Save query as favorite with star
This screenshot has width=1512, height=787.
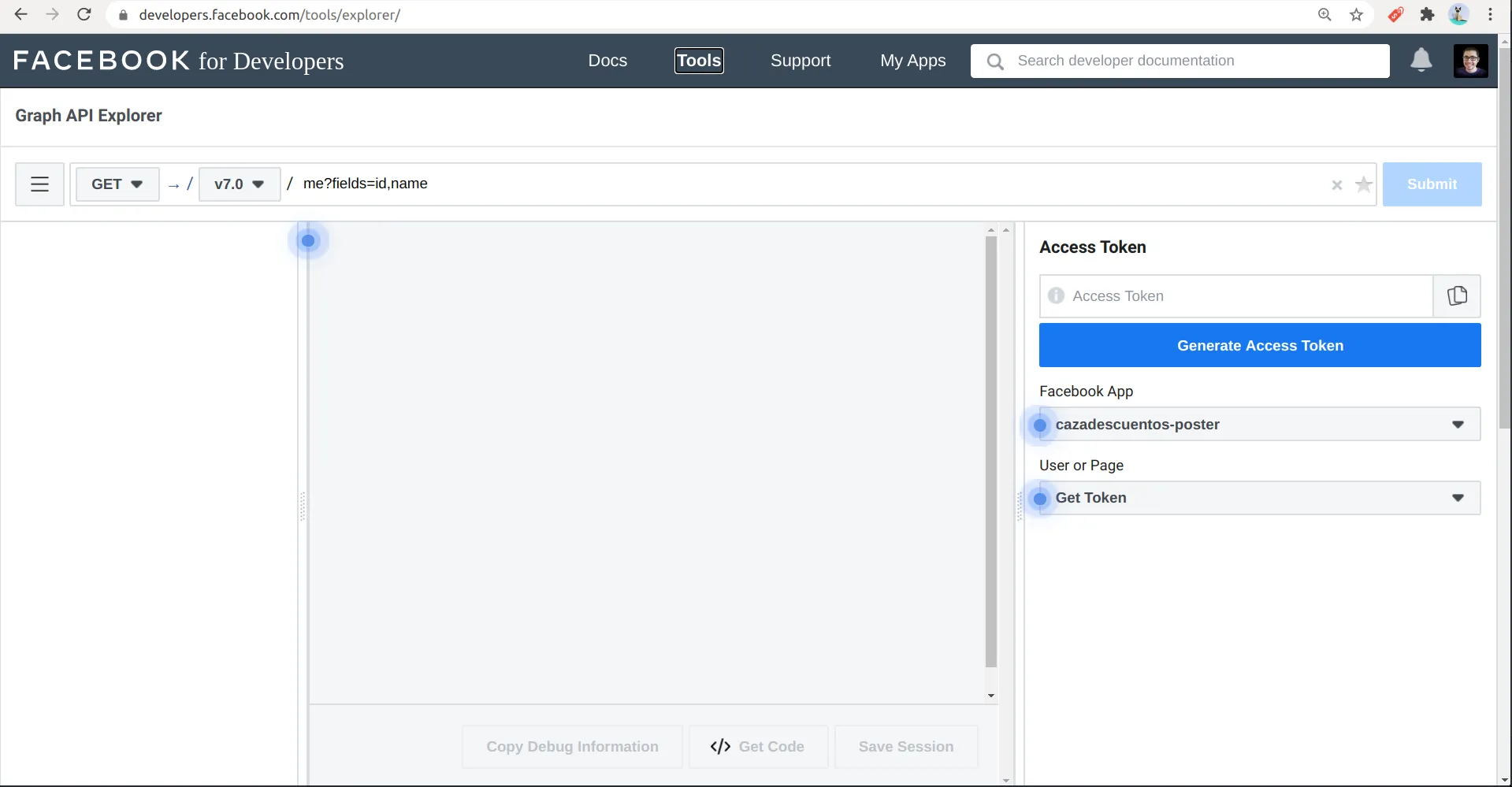click(1363, 184)
